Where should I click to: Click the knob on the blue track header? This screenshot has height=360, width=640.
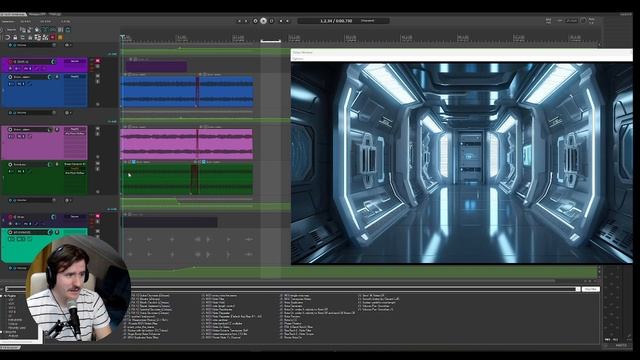(x=50, y=77)
